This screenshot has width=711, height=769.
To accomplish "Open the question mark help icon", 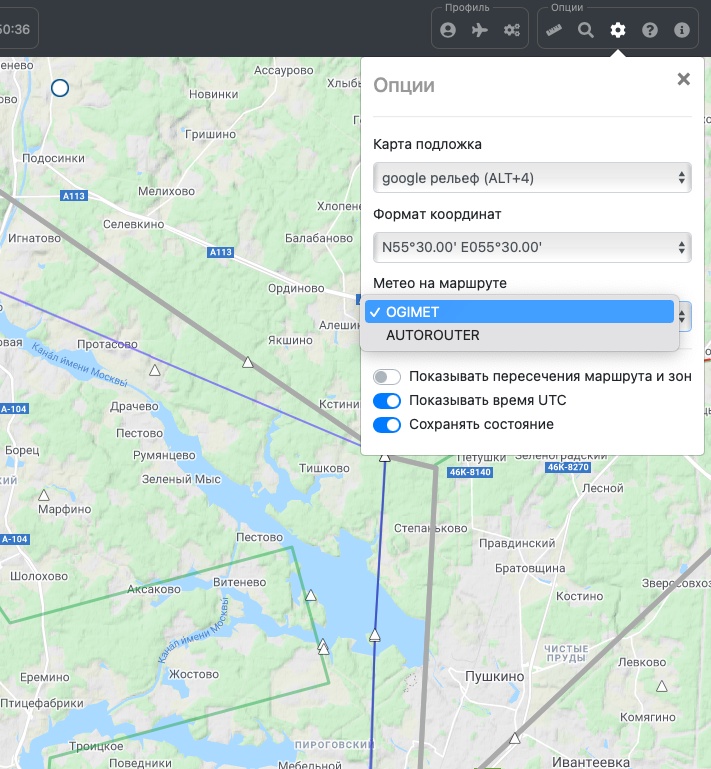I will (650, 30).
